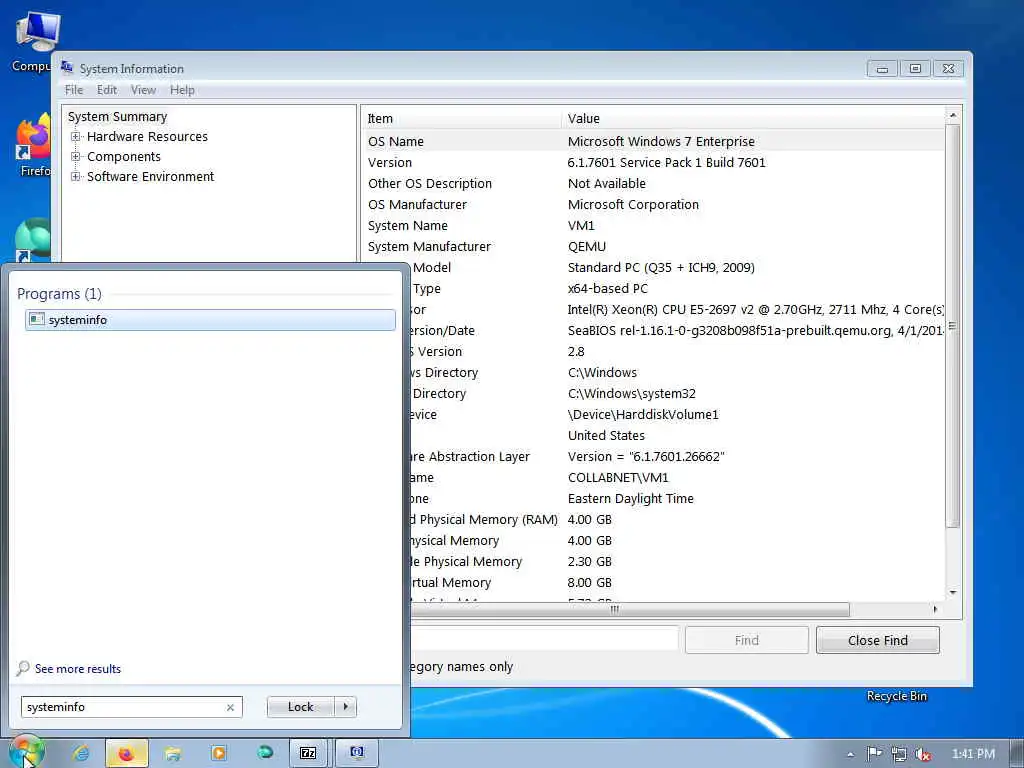Screen dimensions: 1024x768
Task: Click the value QEMU
Action: point(586,246)
